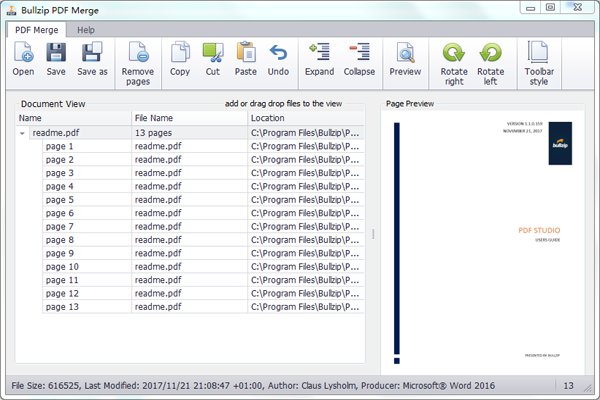Rotate page right

point(454,64)
